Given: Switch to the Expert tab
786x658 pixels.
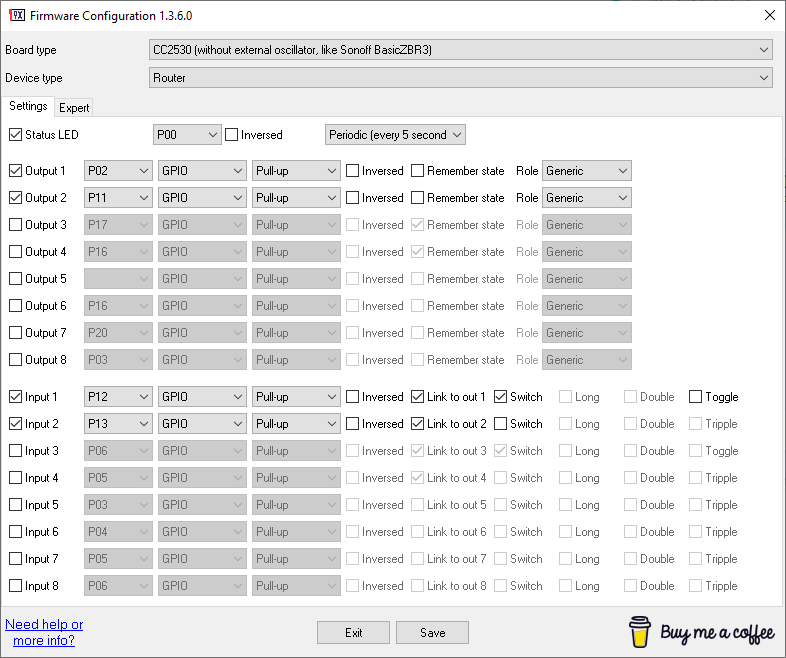Looking at the screenshot, I should click(x=74, y=108).
